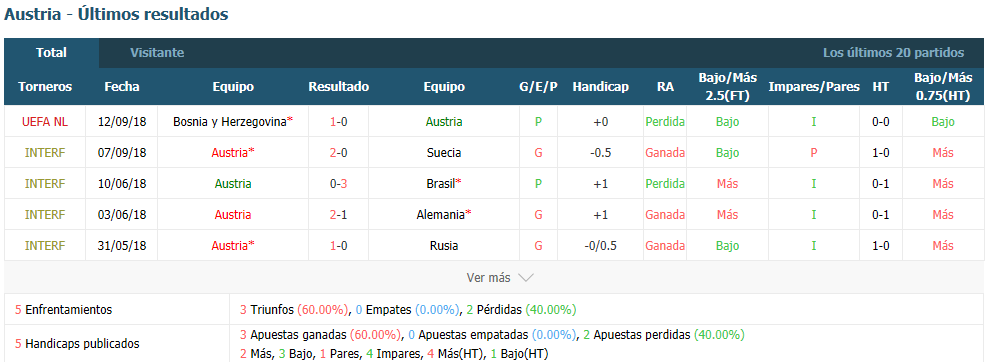
Task: Open the 2-1 result against Alemania
Action: [x=338, y=214]
